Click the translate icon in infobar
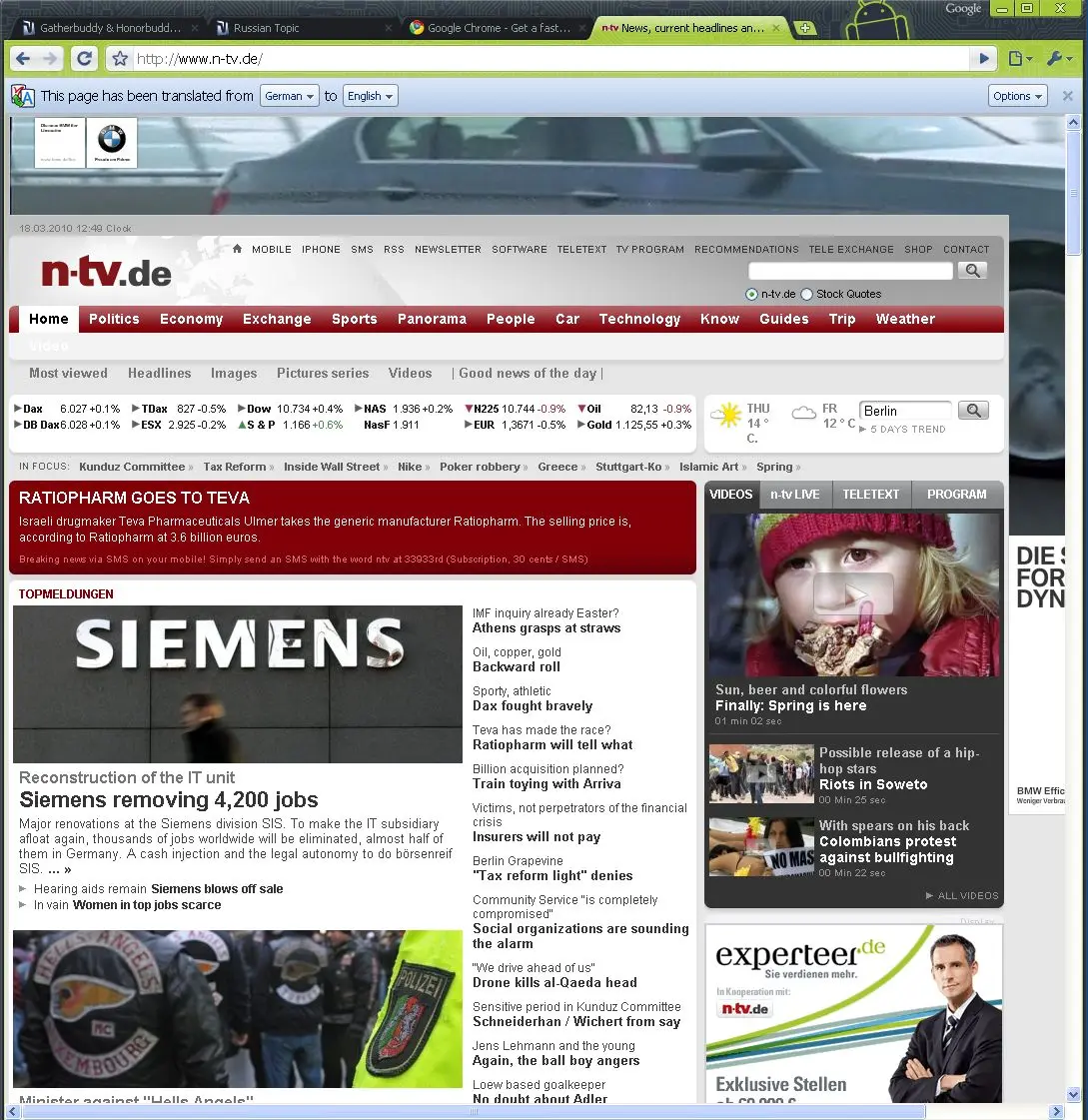Screen dimensions: 1088x1120 click(x=23, y=96)
